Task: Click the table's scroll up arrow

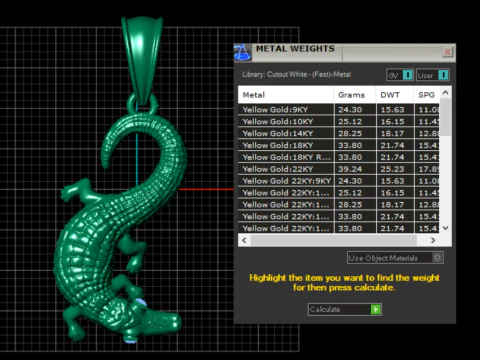Action: pyautogui.click(x=446, y=92)
